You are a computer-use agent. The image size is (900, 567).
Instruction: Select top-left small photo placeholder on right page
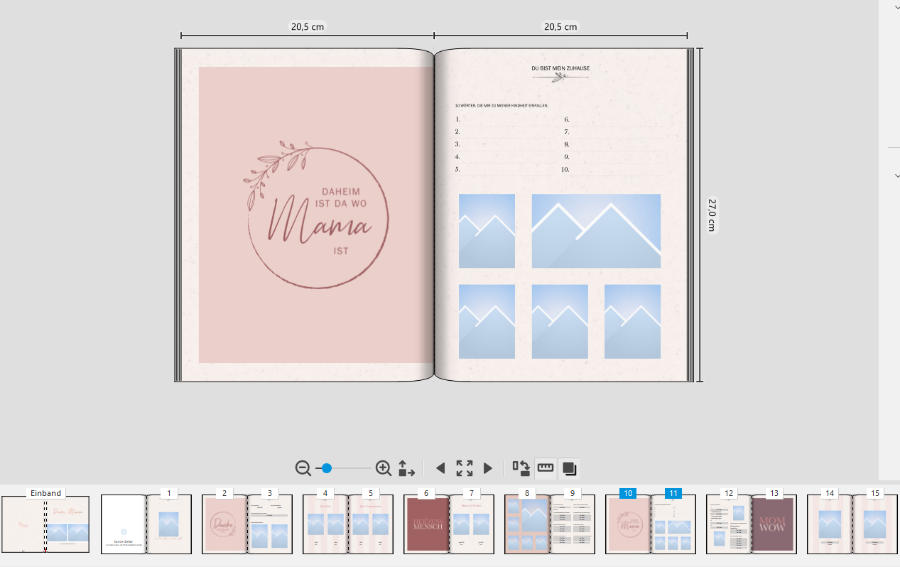487,231
